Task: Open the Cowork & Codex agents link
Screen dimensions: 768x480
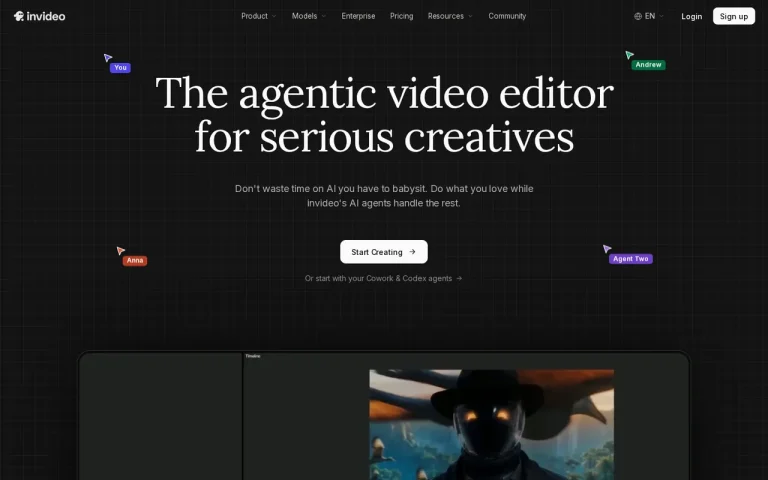Action: pos(383,278)
